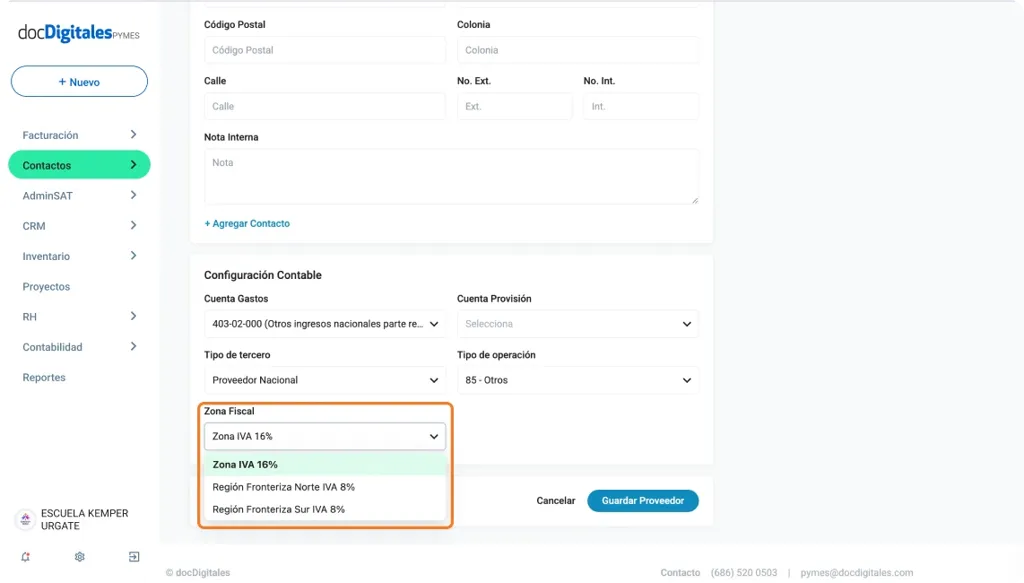Open the Tipo de operación dropdown
The height and width of the screenshot is (583, 1024).
[577, 380]
